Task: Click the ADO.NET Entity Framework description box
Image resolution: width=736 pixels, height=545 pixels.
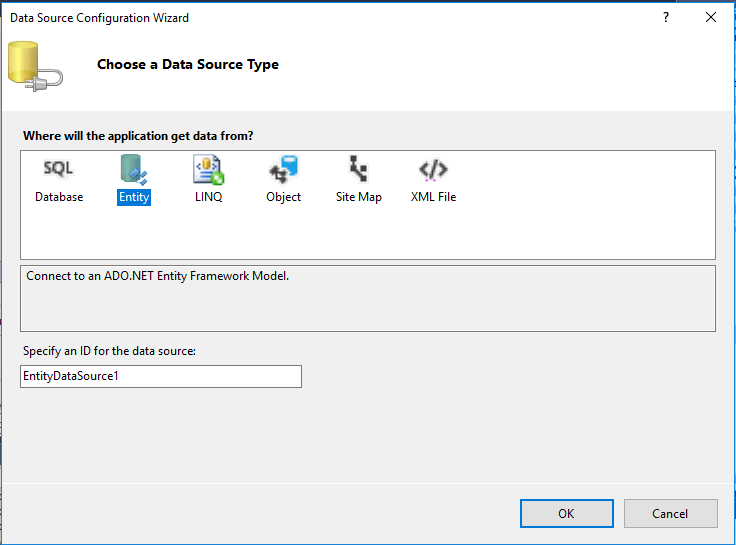Action: pos(367,298)
